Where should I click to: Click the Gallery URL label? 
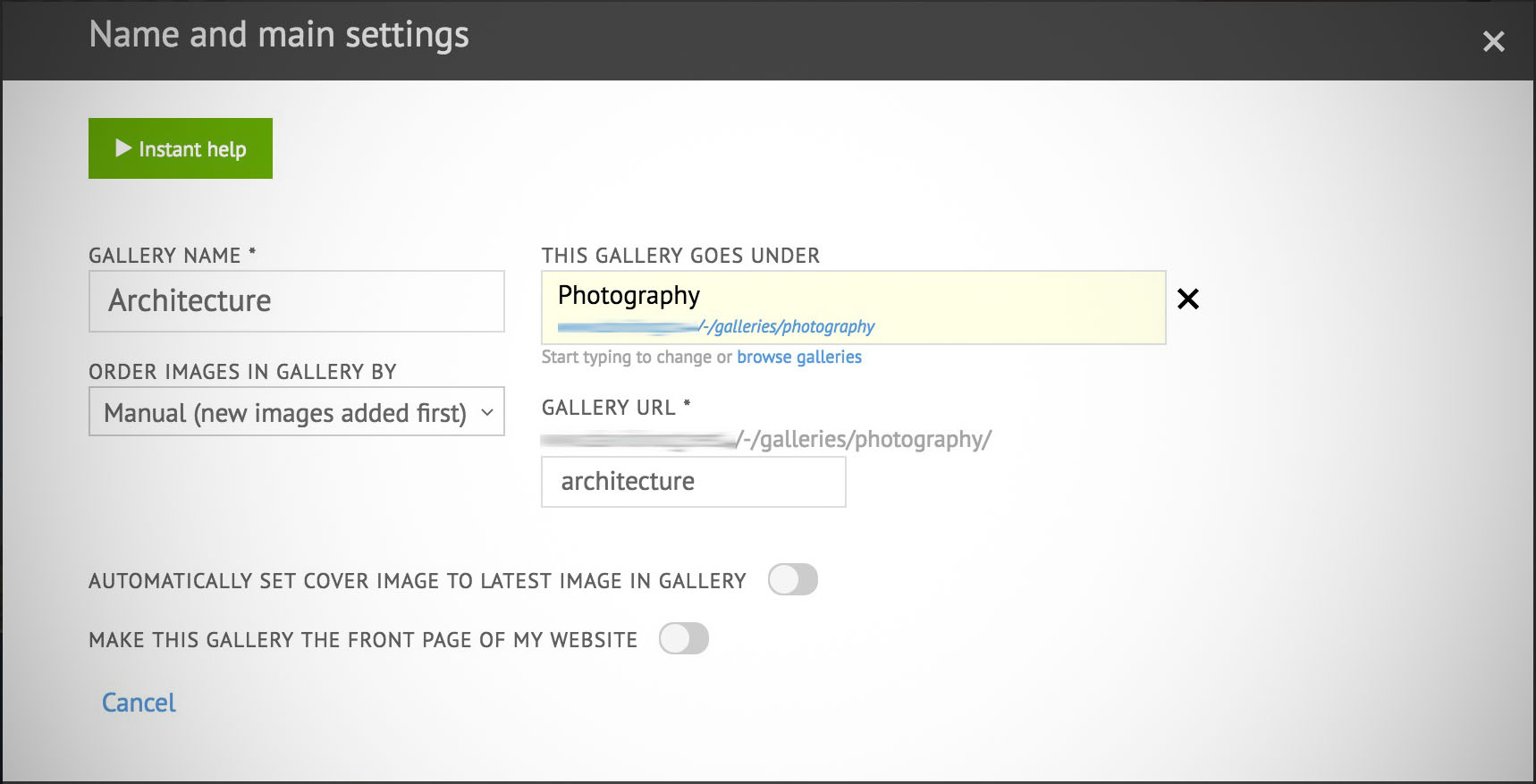(609, 408)
